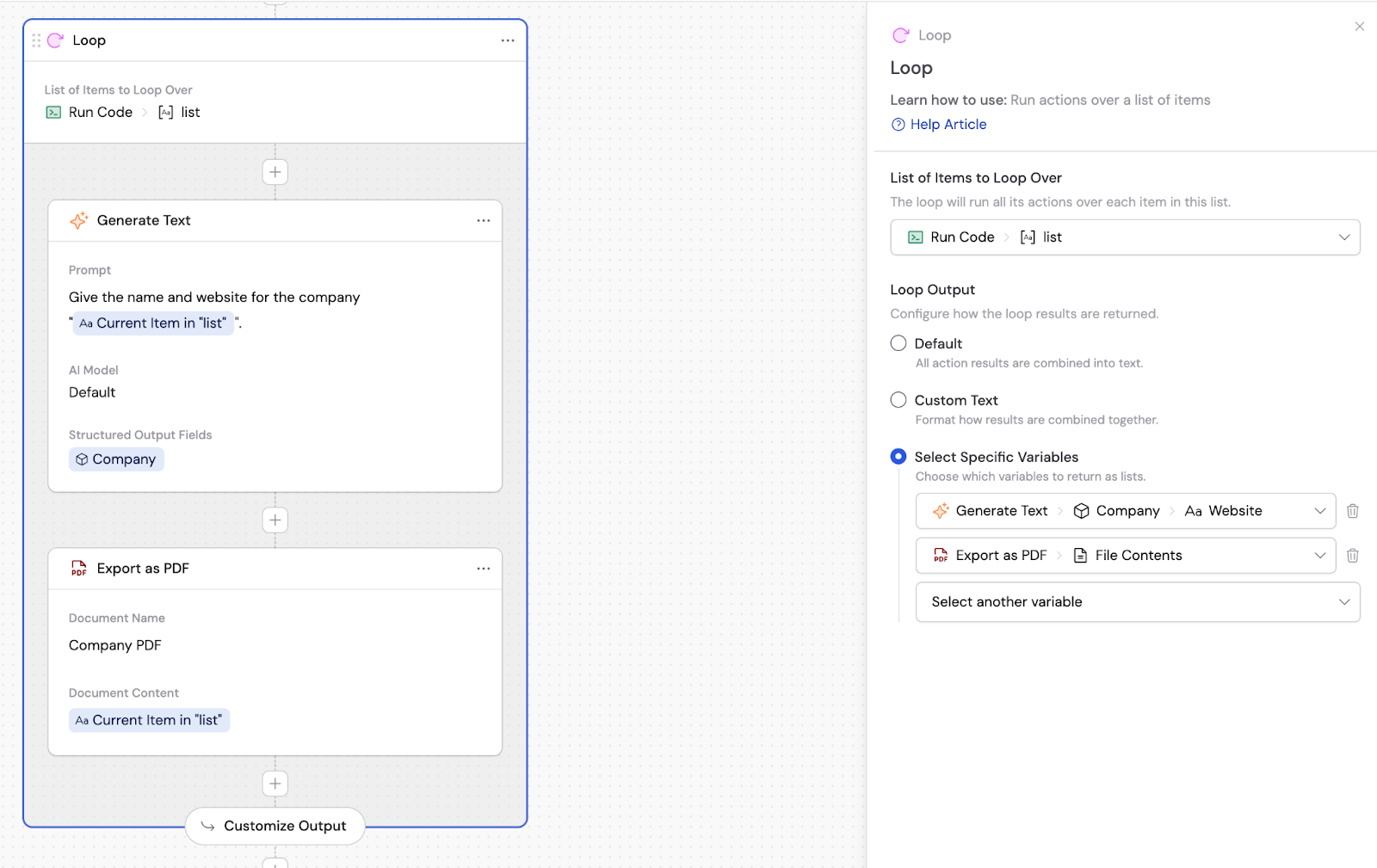
Task: Click the prompt text Give the name and website
Action: click(x=214, y=298)
